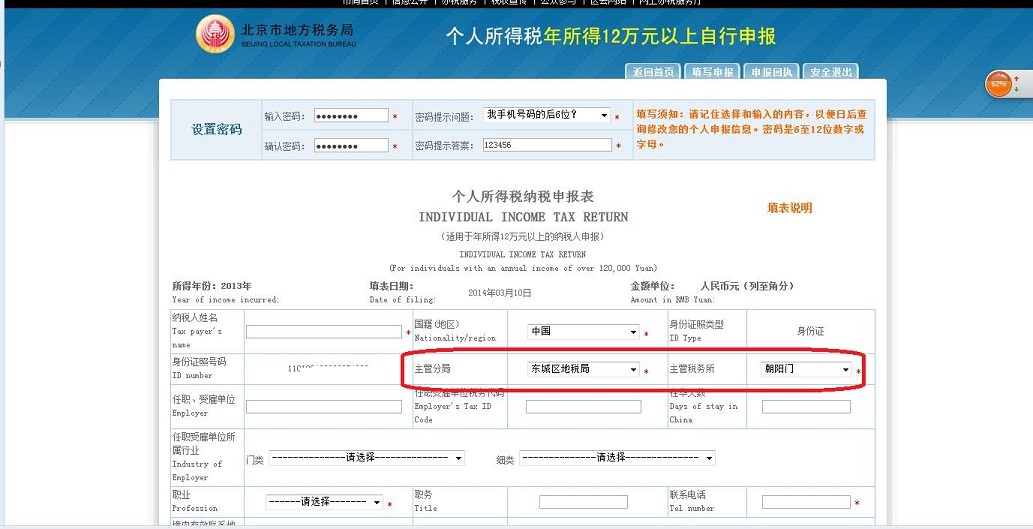This screenshot has height=529, width=1033.
Task: Open the 填表说明 instructions link
Action: 789,208
